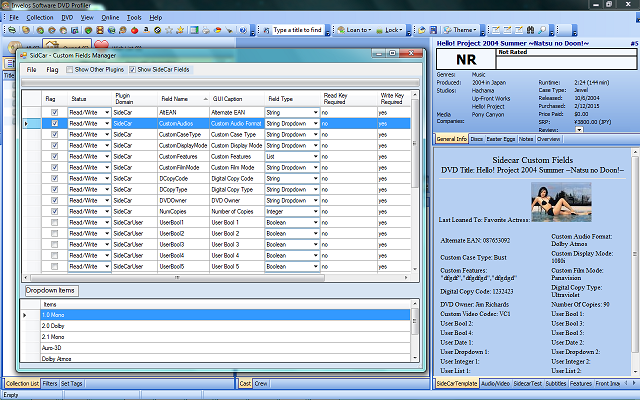Viewport: 640px width, 400px height.
Task: Toggle the Flag checkbox for AltEAN row
Action: point(55,112)
